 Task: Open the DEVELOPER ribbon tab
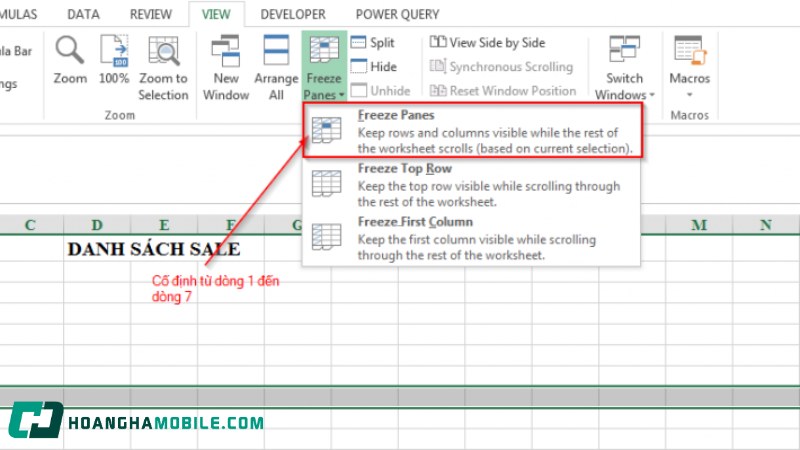[293, 14]
